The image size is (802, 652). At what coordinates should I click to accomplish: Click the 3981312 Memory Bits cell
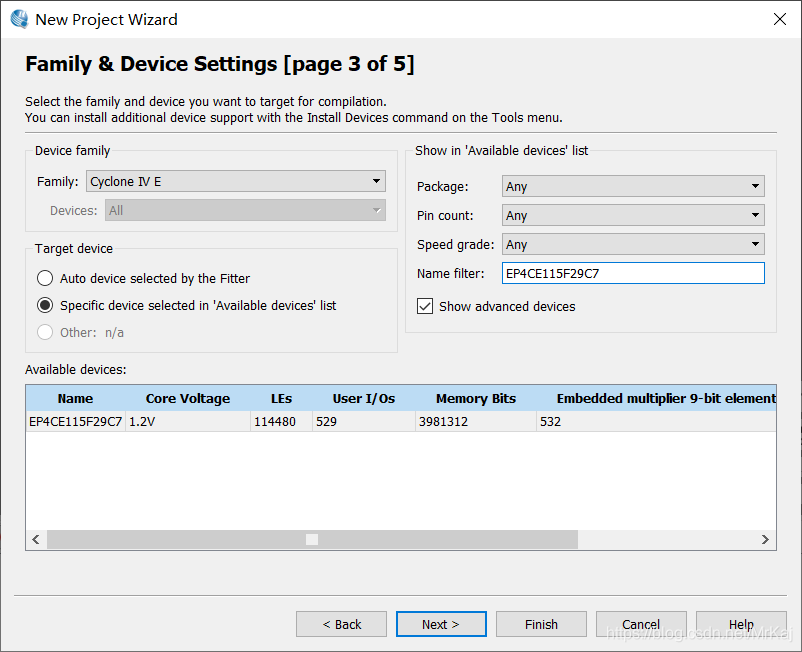click(476, 422)
